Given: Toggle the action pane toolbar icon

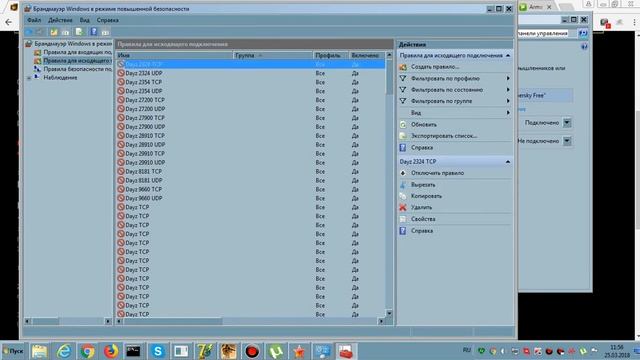Looking at the screenshot, I should [105, 32].
